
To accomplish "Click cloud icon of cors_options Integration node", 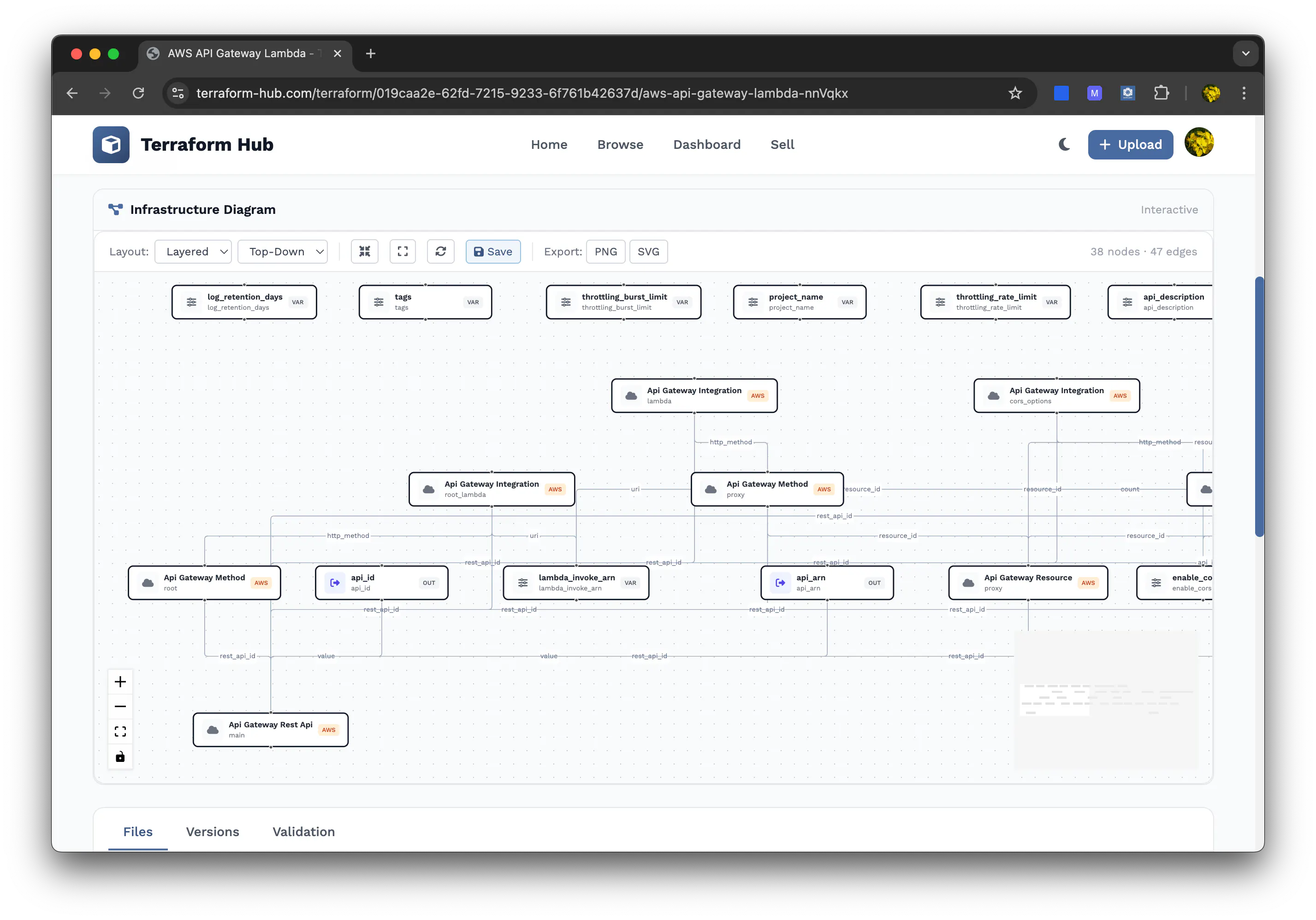I will (x=994, y=395).
